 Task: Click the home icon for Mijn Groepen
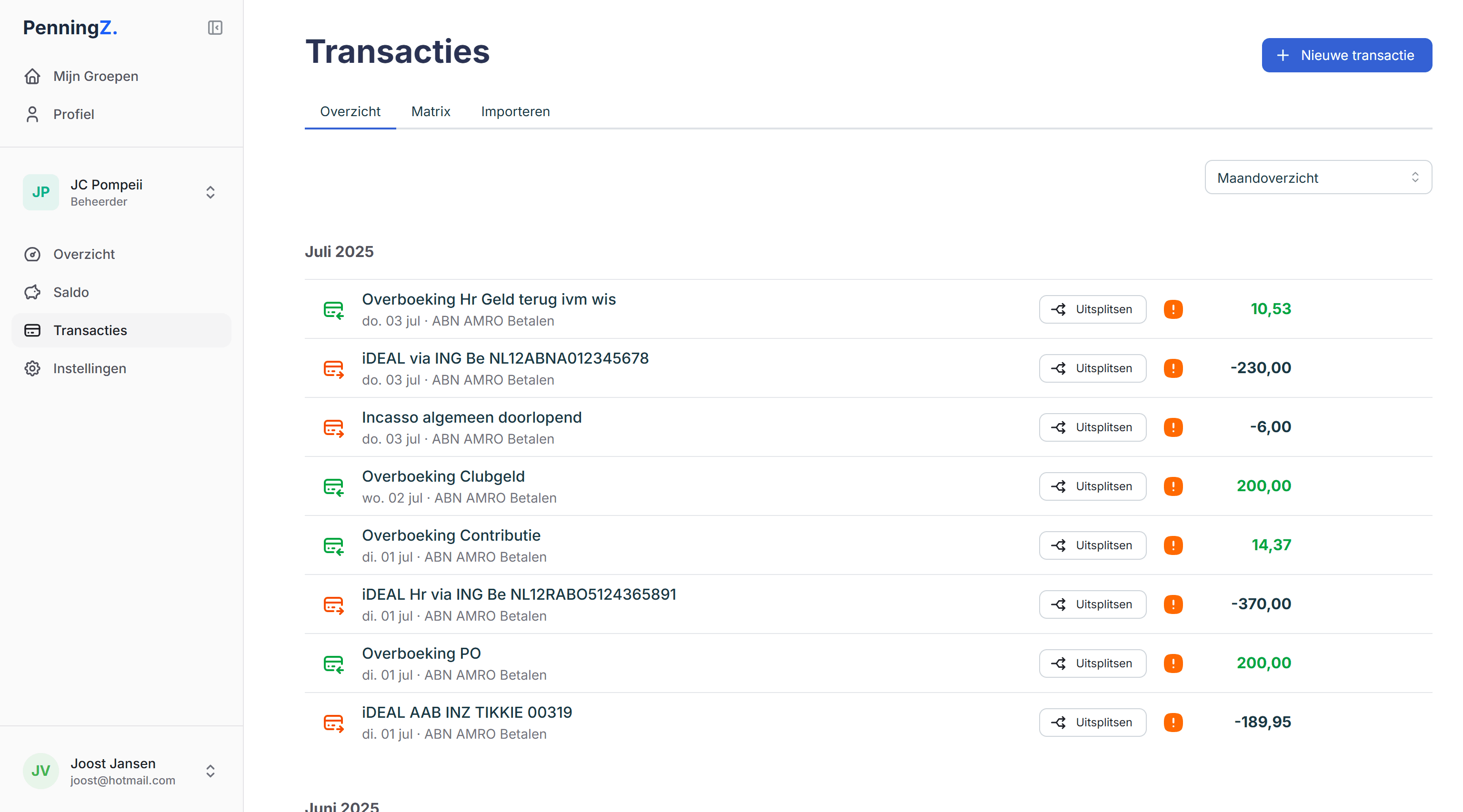coord(32,76)
